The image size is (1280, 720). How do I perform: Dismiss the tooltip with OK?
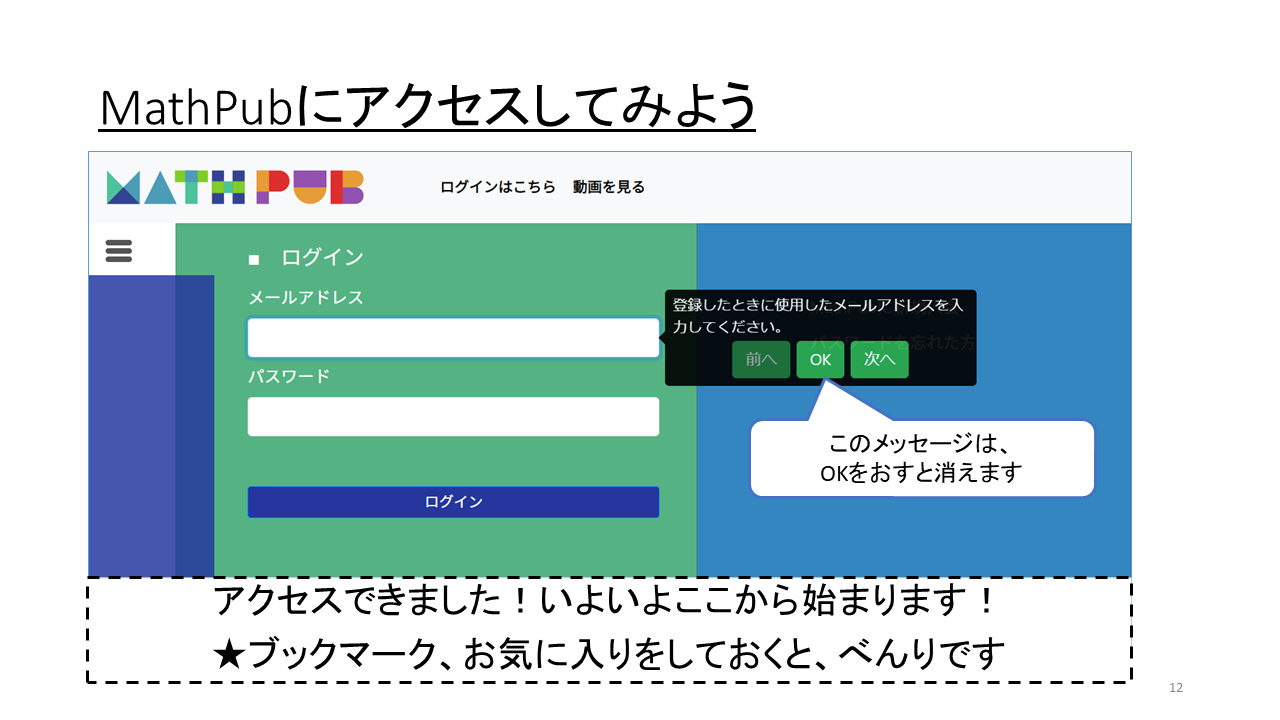click(x=820, y=360)
